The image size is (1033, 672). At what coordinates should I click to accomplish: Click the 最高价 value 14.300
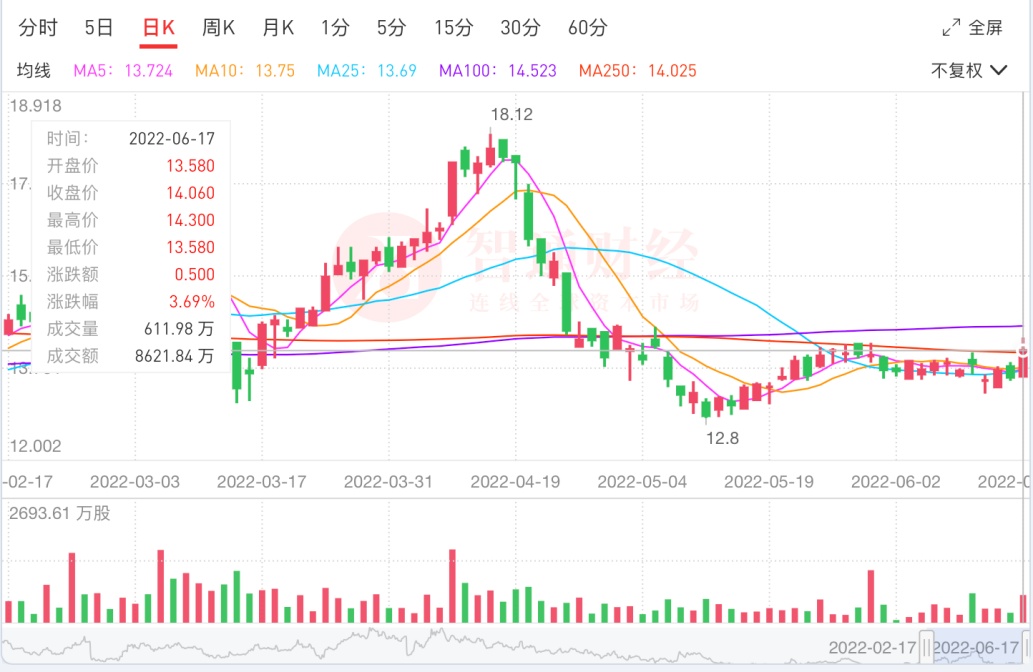[190, 220]
